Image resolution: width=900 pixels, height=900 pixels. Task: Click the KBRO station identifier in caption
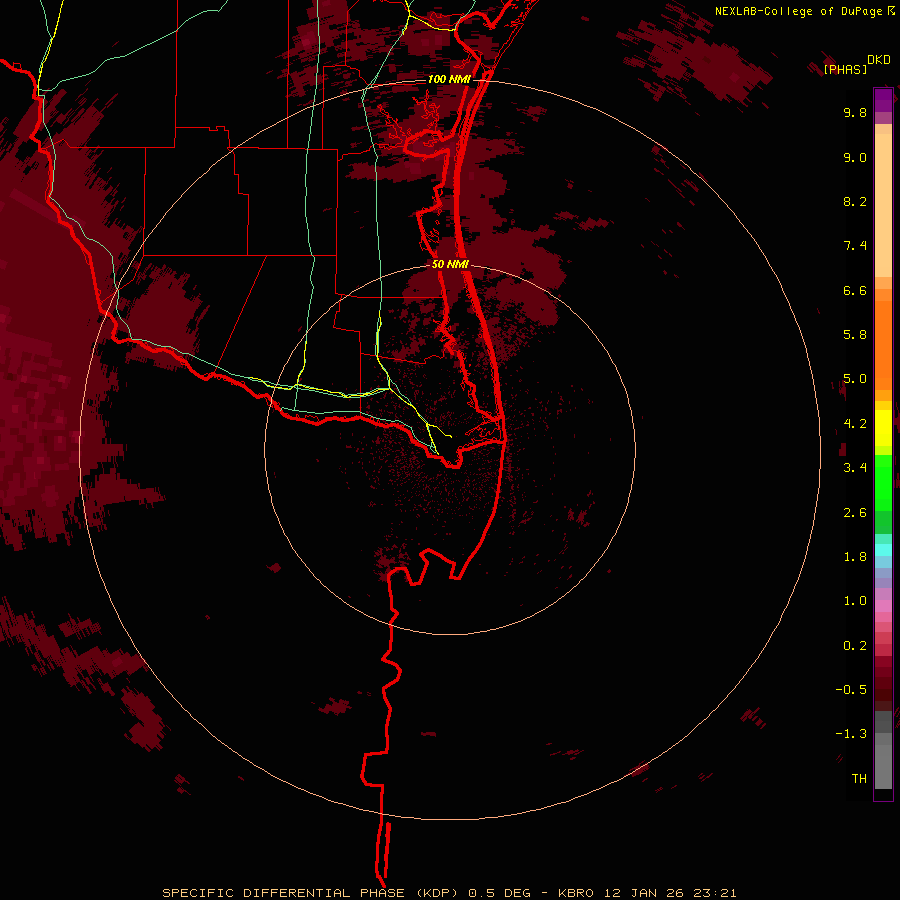click(576, 893)
